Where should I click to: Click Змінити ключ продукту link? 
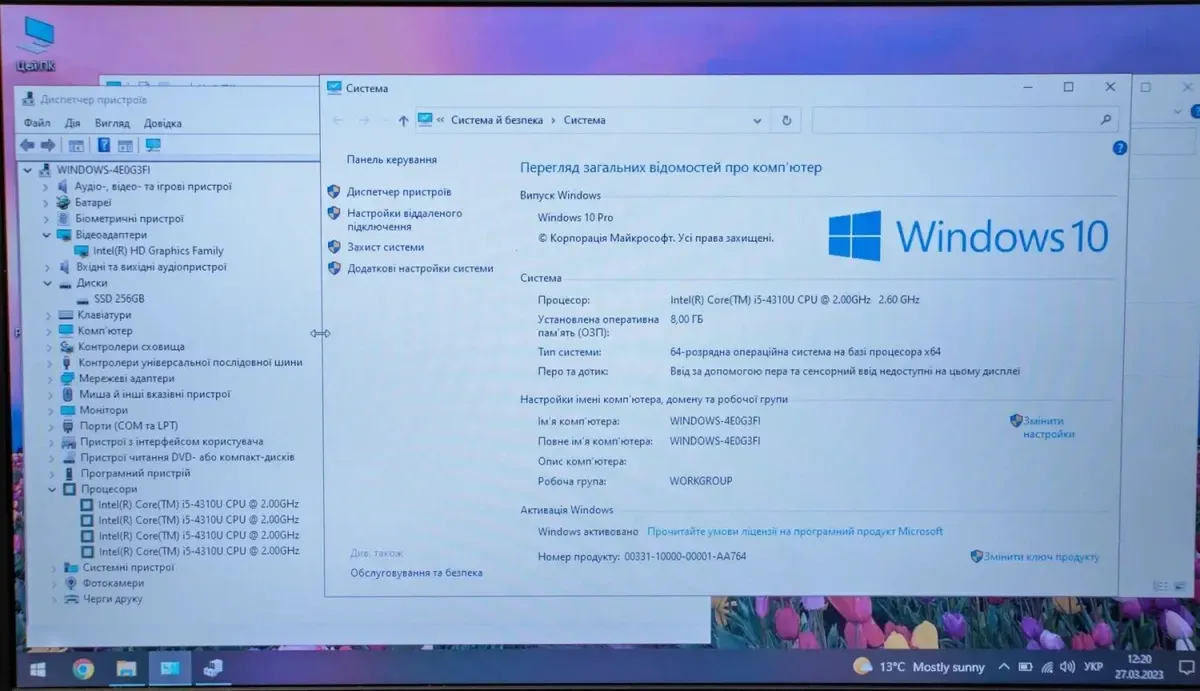(1041, 557)
